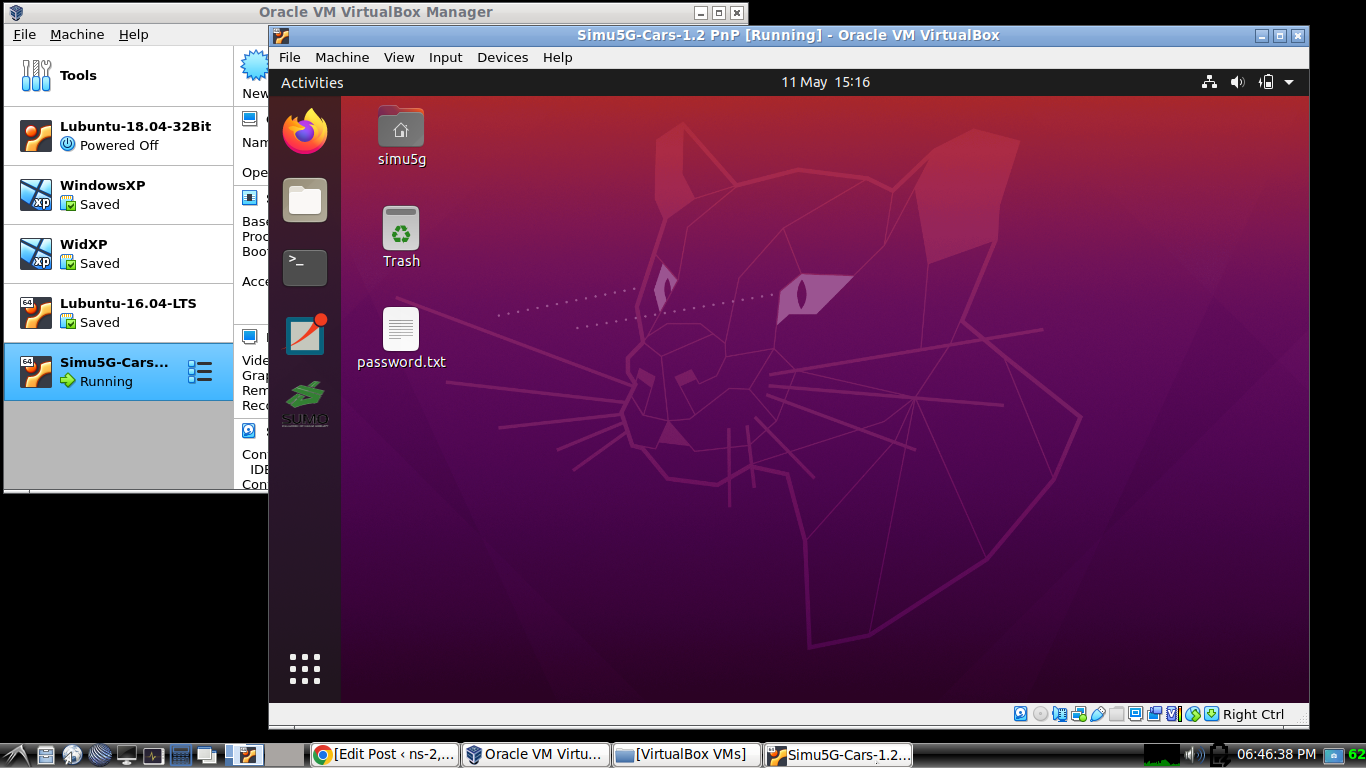1366x768 pixels.
Task: Click the audio indicator in VM status bar
Action: click(x=1059, y=714)
